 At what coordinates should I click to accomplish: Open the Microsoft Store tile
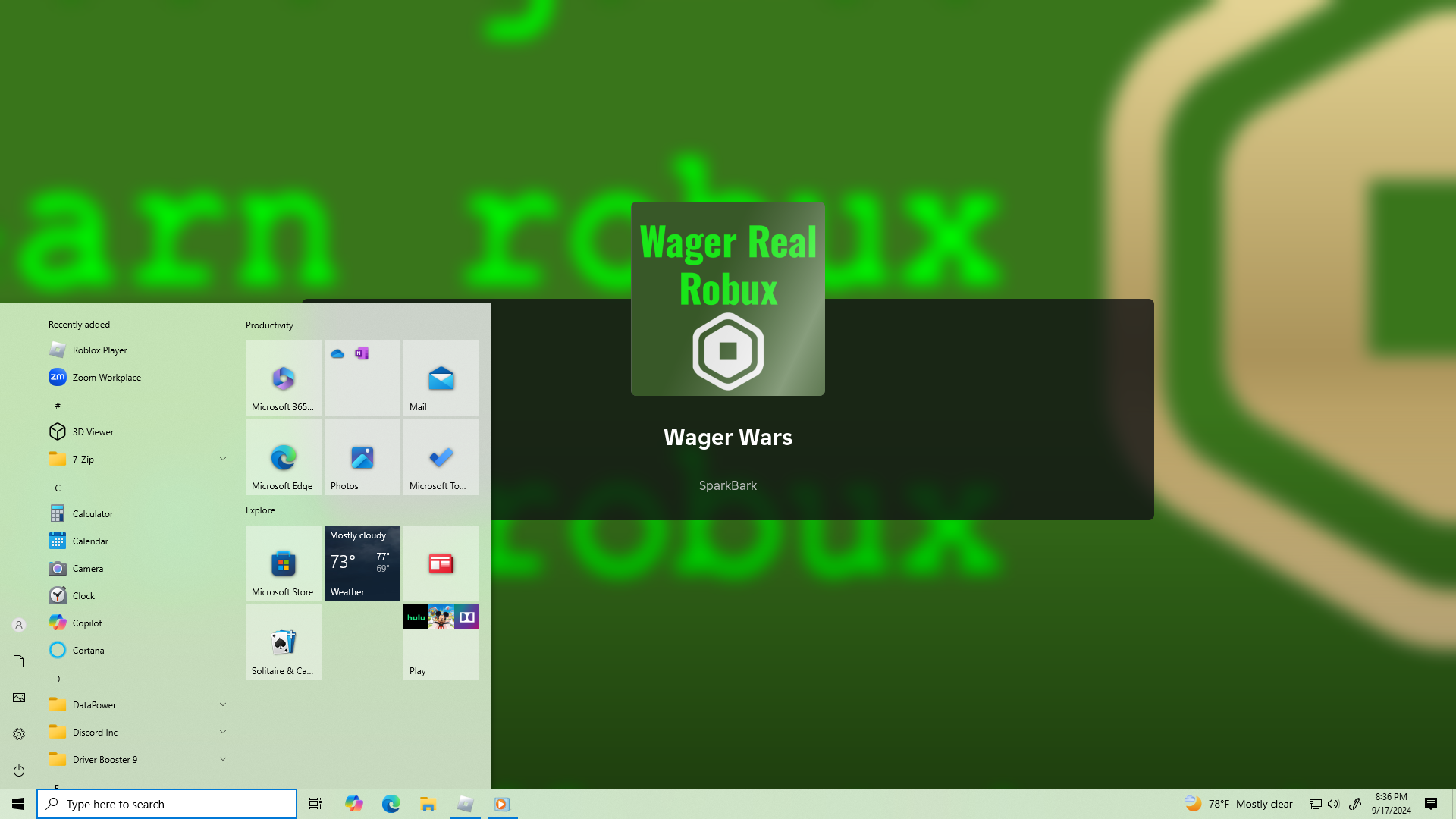point(283,563)
